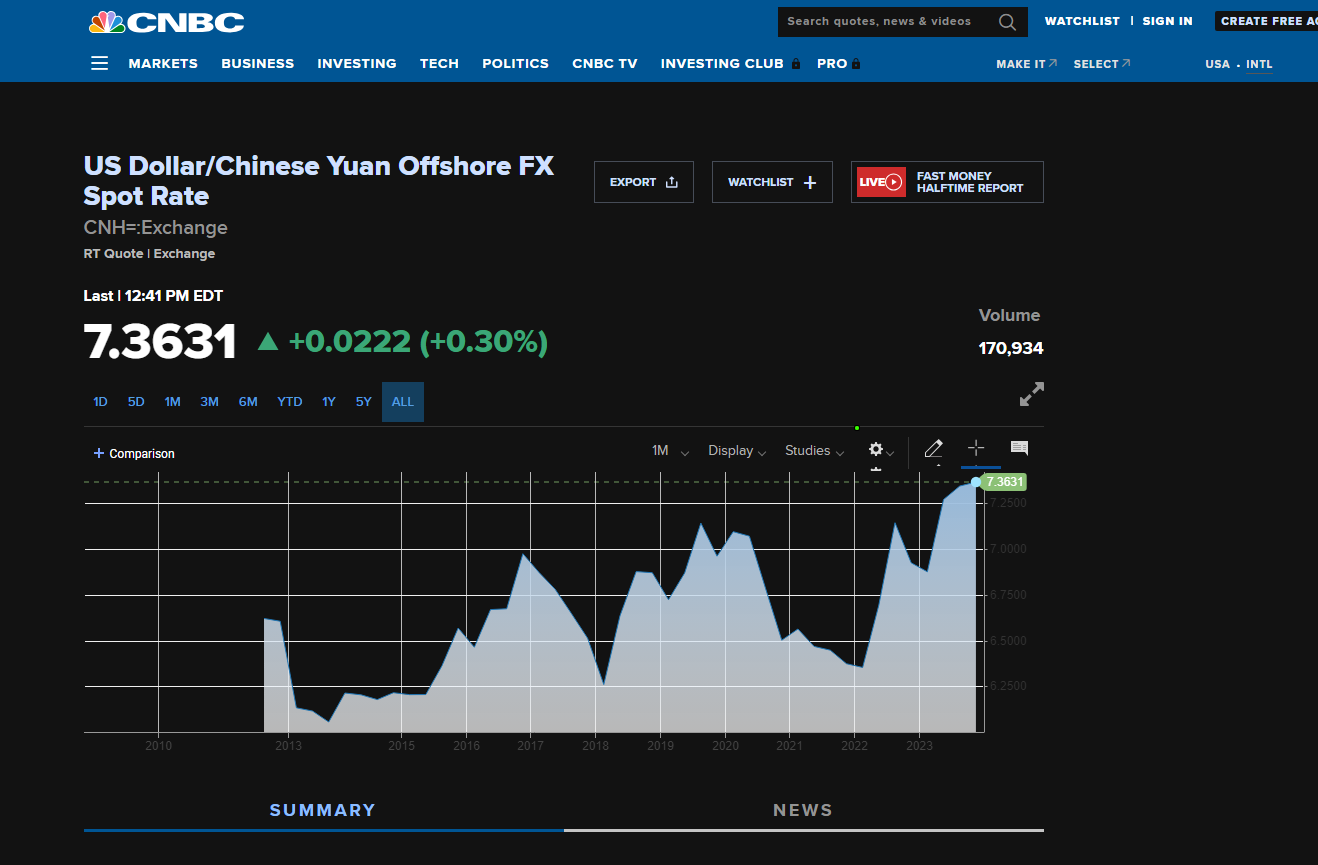Switch edition to USA
Image resolution: width=1318 pixels, height=865 pixels.
pyautogui.click(x=1218, y=64)
